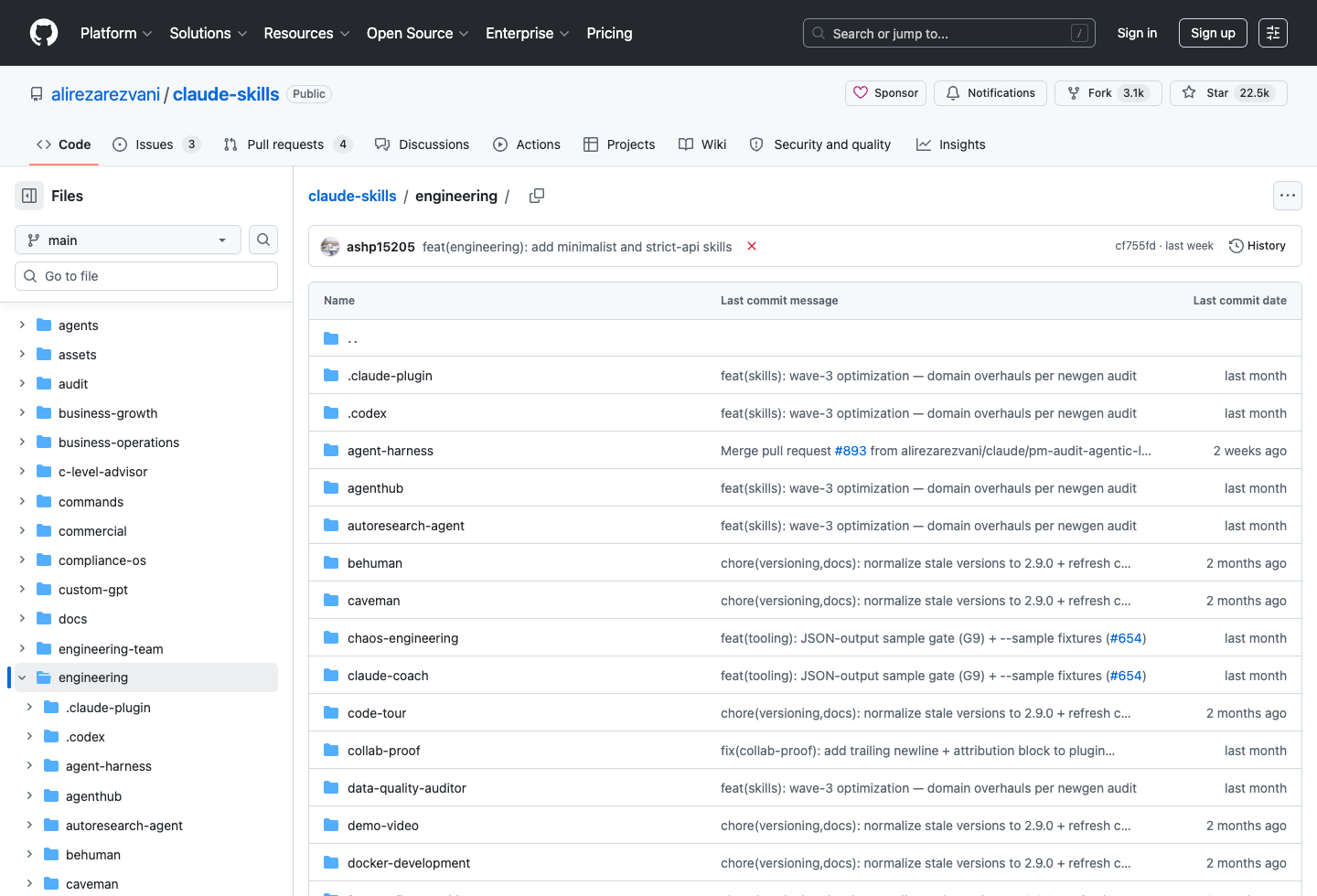Switch to the Code tab
The height and width of the screenshot is (896, 1317).
(x=64, y=144)
